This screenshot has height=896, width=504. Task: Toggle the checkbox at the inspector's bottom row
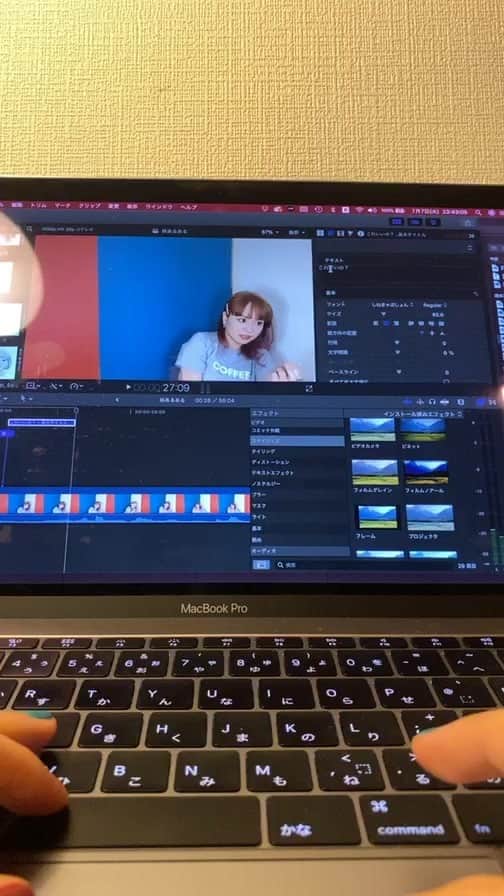click(446, 381)
